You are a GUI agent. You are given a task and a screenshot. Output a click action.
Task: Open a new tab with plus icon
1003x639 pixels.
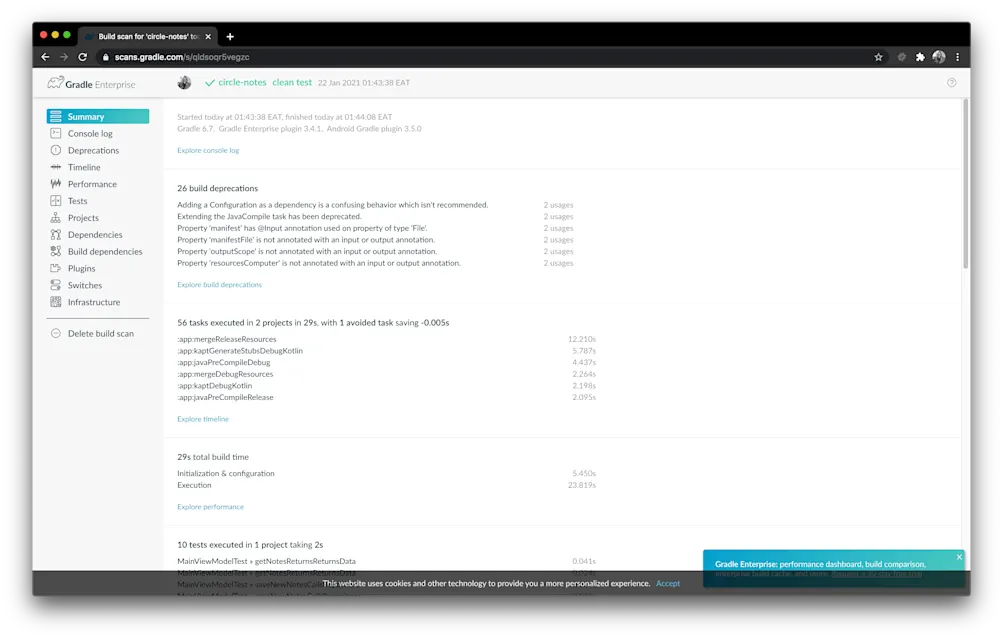[x=230, y=36]
